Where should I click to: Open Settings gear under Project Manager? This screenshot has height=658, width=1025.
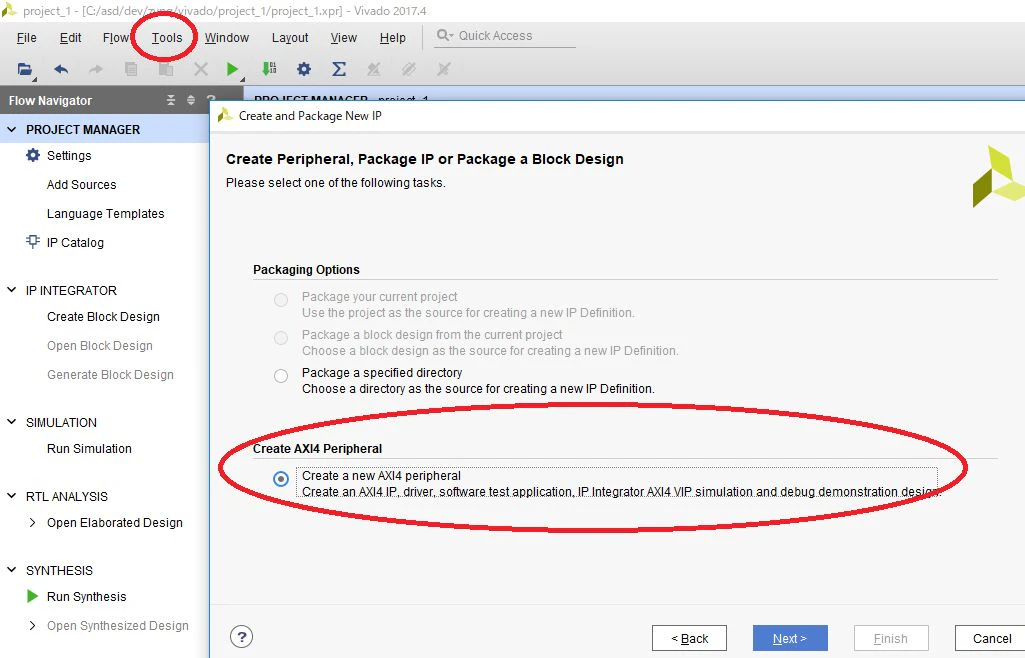[33, 156]
